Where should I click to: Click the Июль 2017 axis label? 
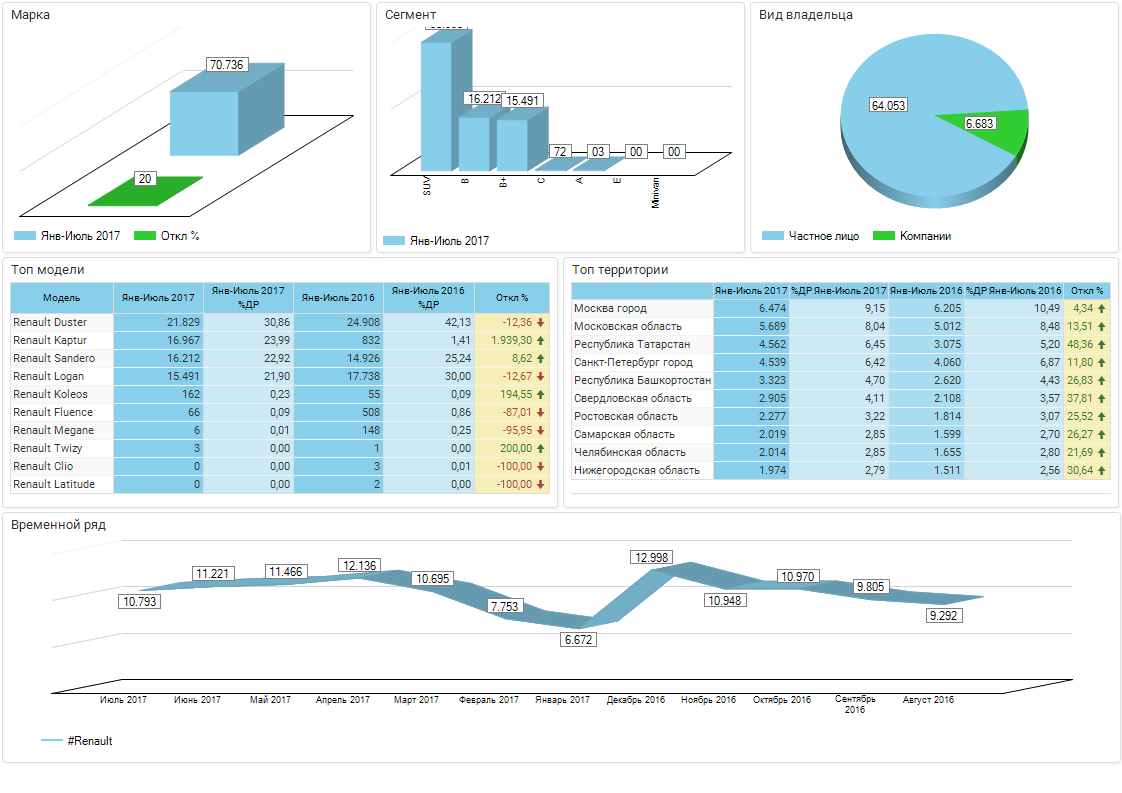pyautogui.click(x=123, y=699)
